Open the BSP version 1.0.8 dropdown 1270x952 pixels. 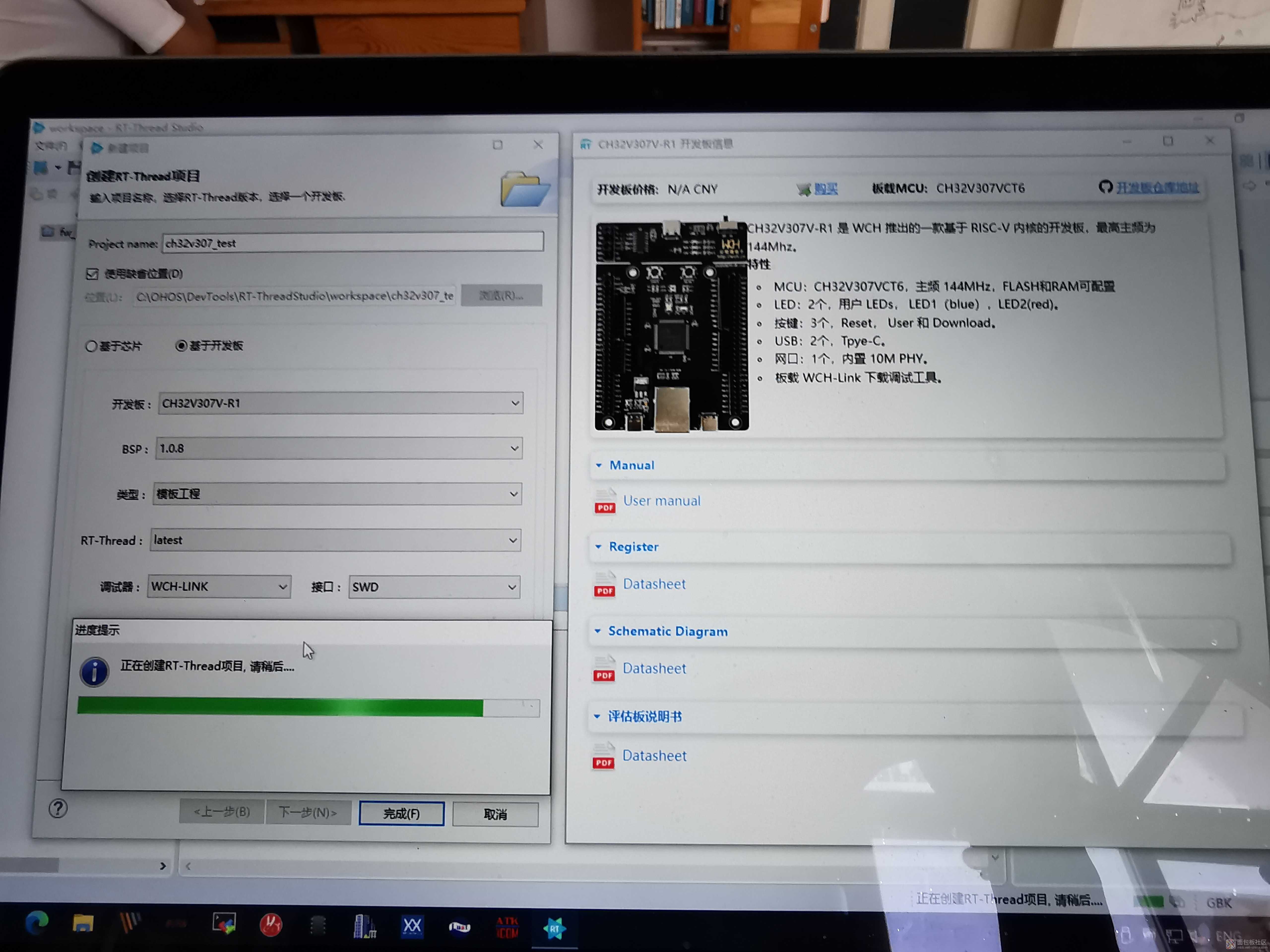[x=339, y=448]
